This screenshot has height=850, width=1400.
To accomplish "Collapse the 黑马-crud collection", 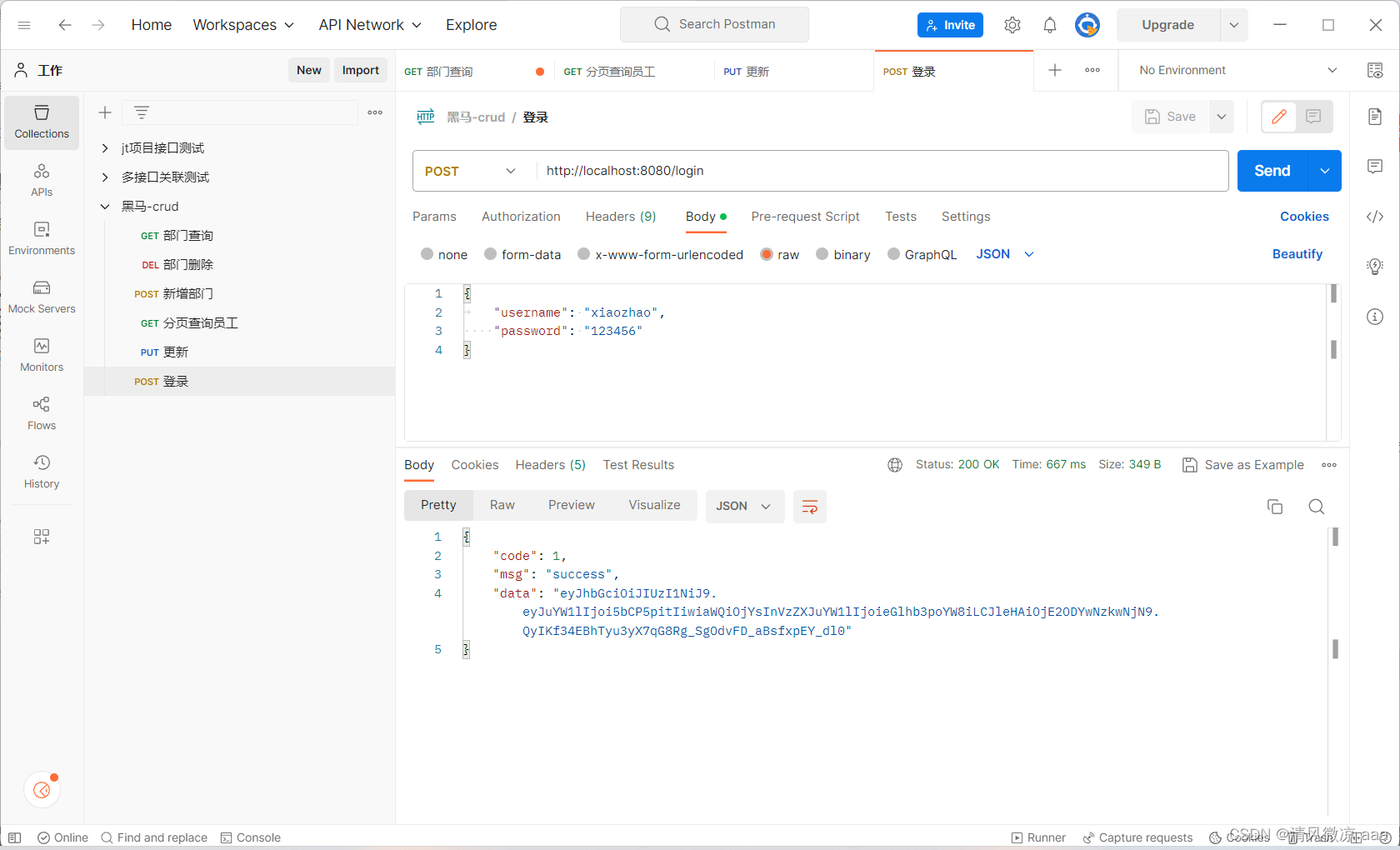I will pyautogui.click(x=105, y=207).
